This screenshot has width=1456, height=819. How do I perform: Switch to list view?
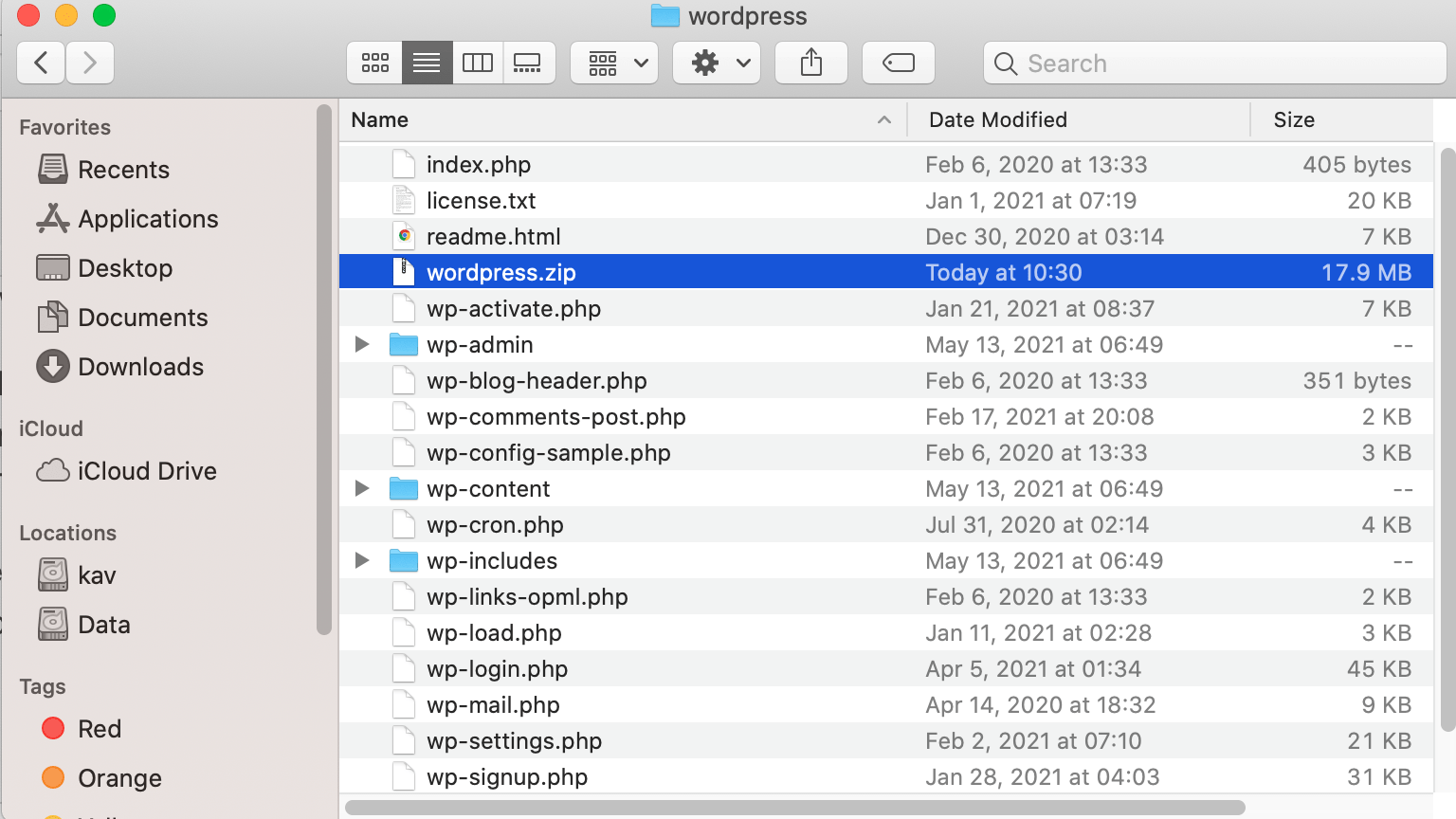point(428,64)
